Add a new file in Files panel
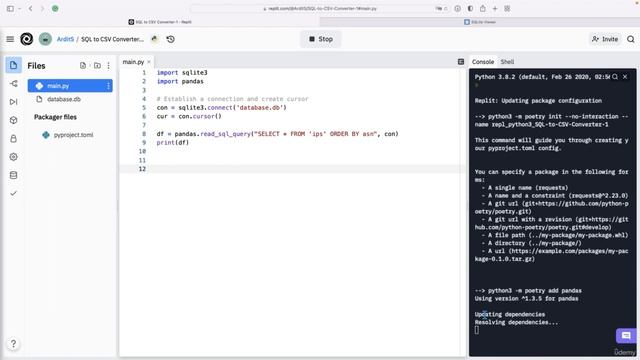 [83, 65]
